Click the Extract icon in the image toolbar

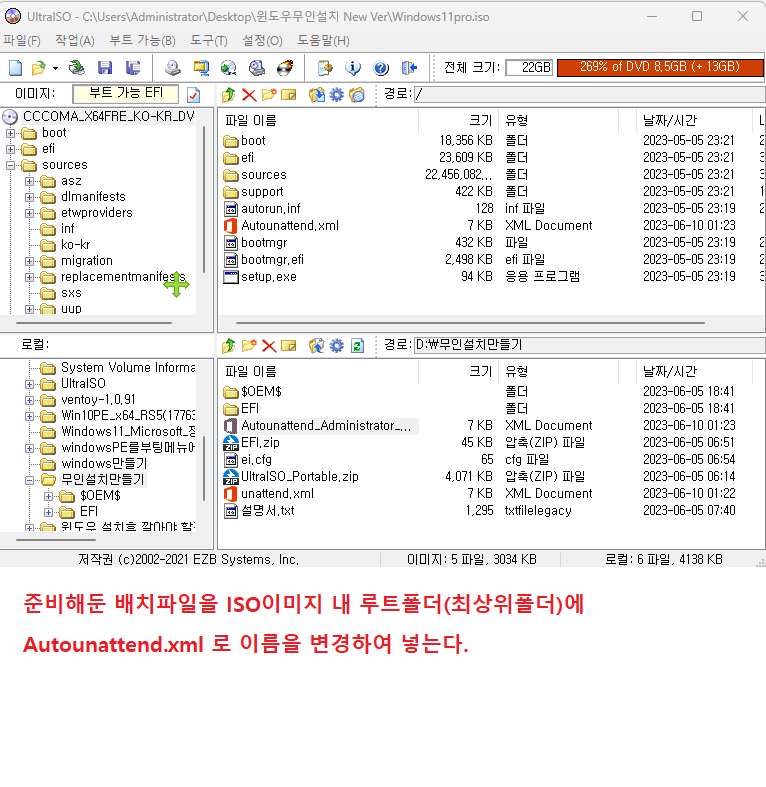(x=316, y=94)
